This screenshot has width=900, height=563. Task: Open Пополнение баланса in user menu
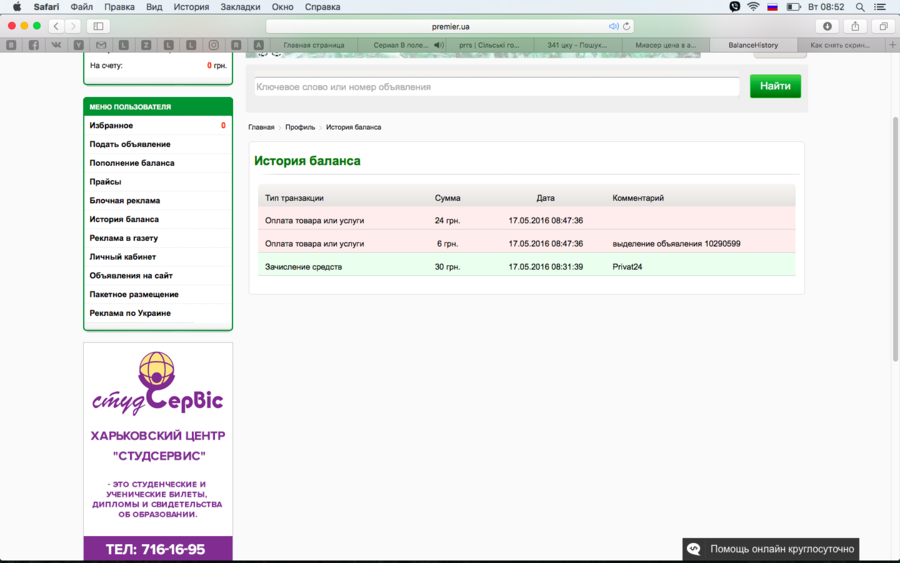pos(132,163)
